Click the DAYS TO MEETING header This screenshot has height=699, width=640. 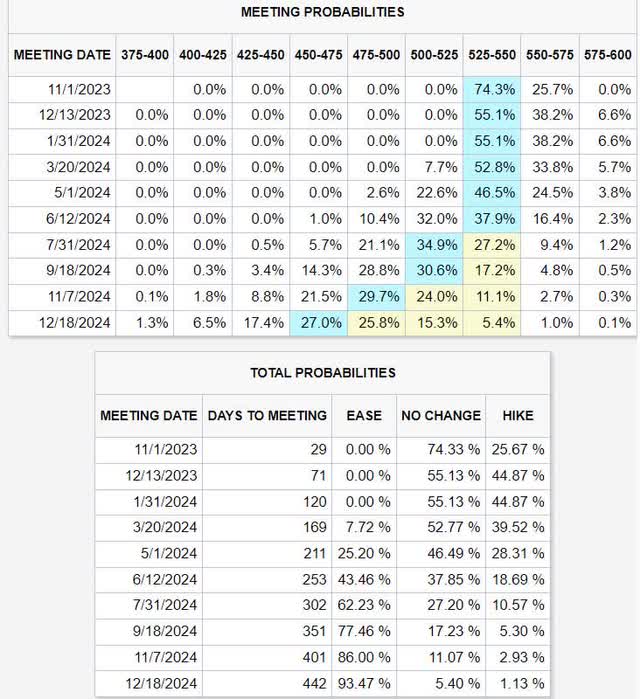[x=267, y=415]
